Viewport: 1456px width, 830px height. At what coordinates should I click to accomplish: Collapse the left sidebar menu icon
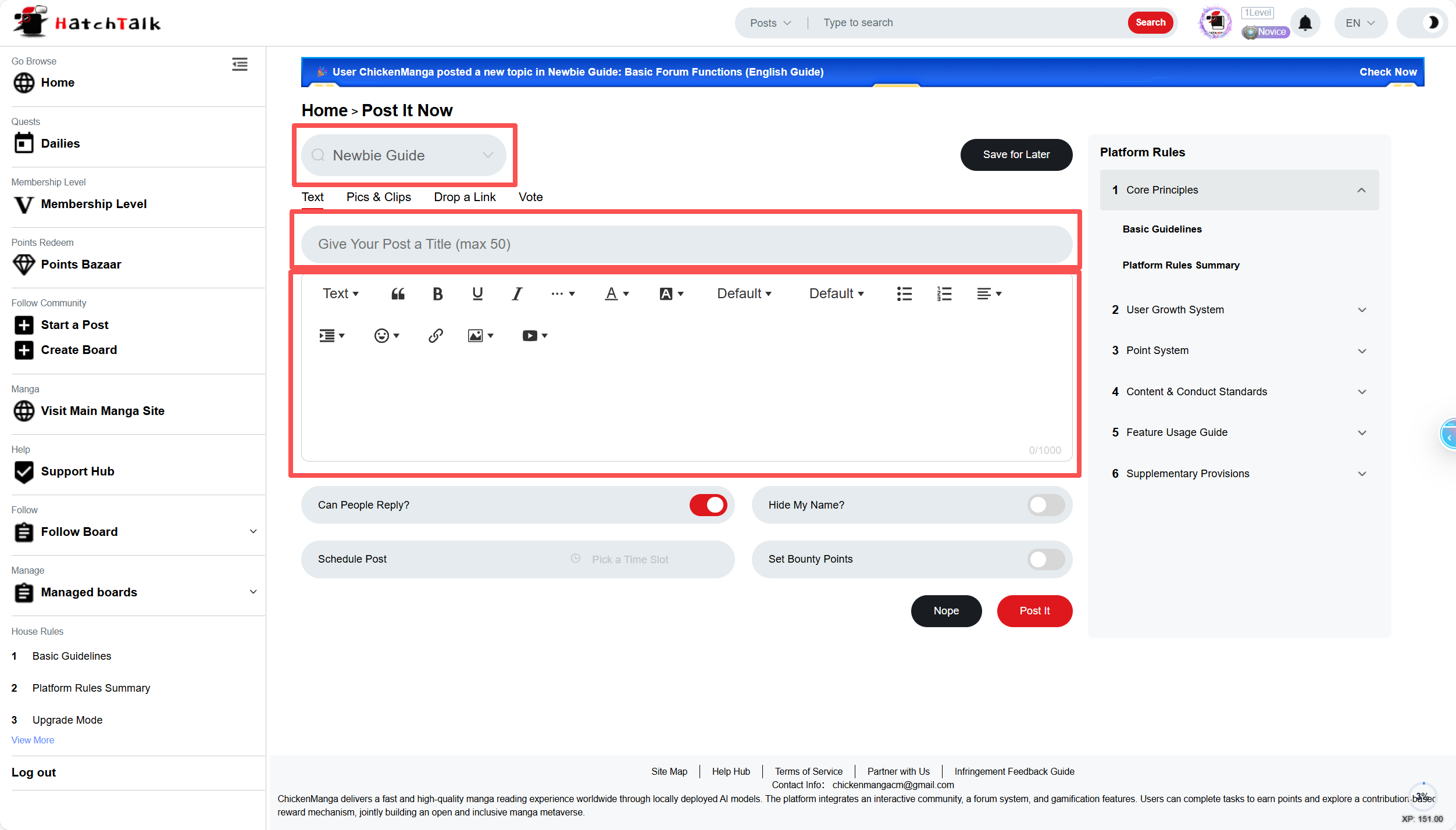coord(240,64)
